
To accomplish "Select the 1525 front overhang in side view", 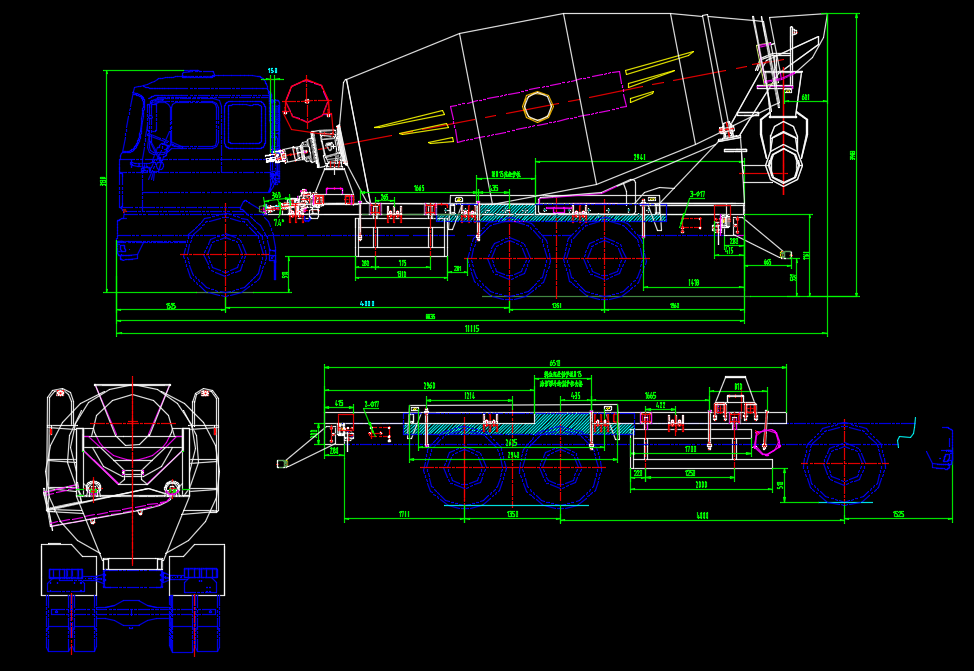I will [171, 306].
